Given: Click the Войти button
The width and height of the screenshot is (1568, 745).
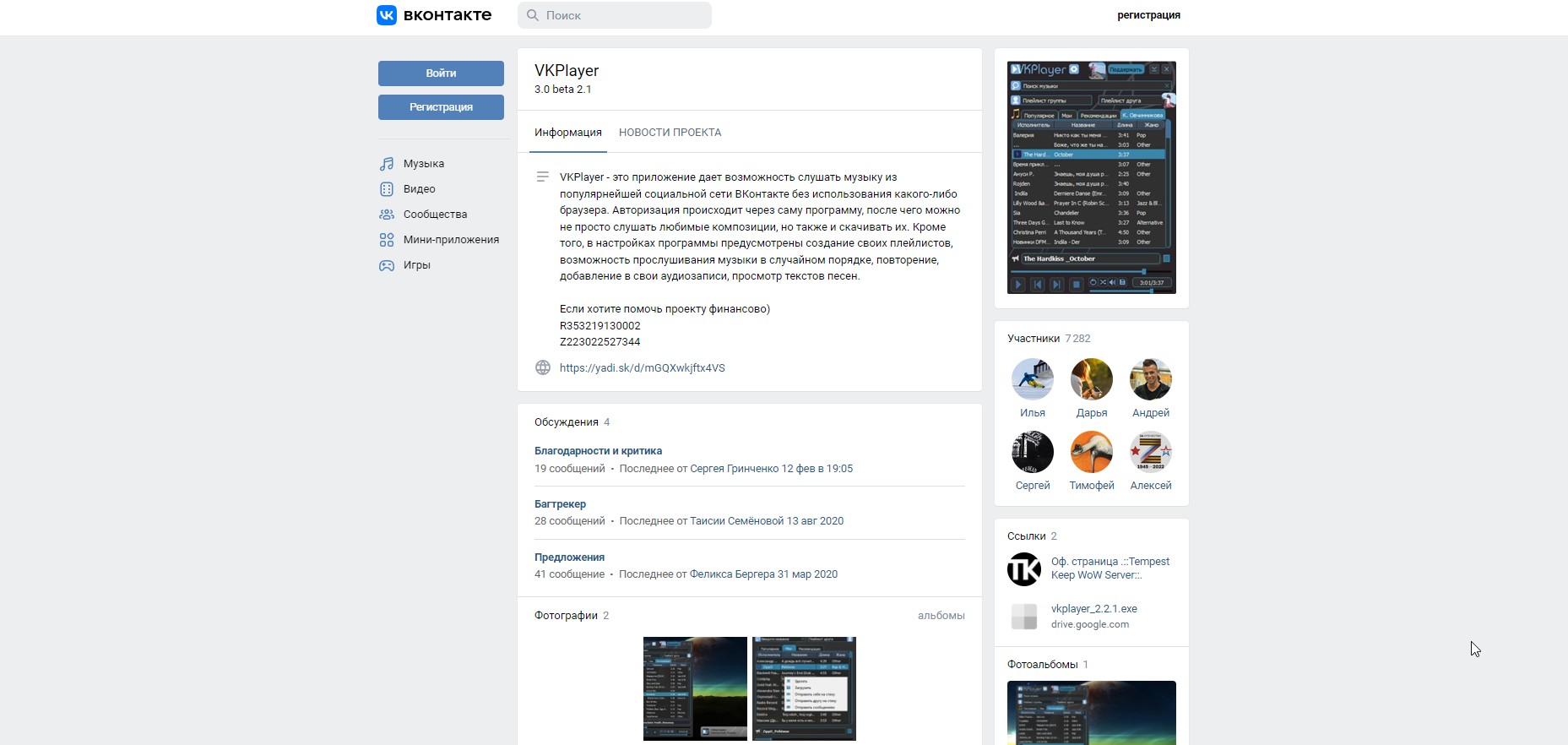Looking at the screenshot, I should click(x=441, y=73).
